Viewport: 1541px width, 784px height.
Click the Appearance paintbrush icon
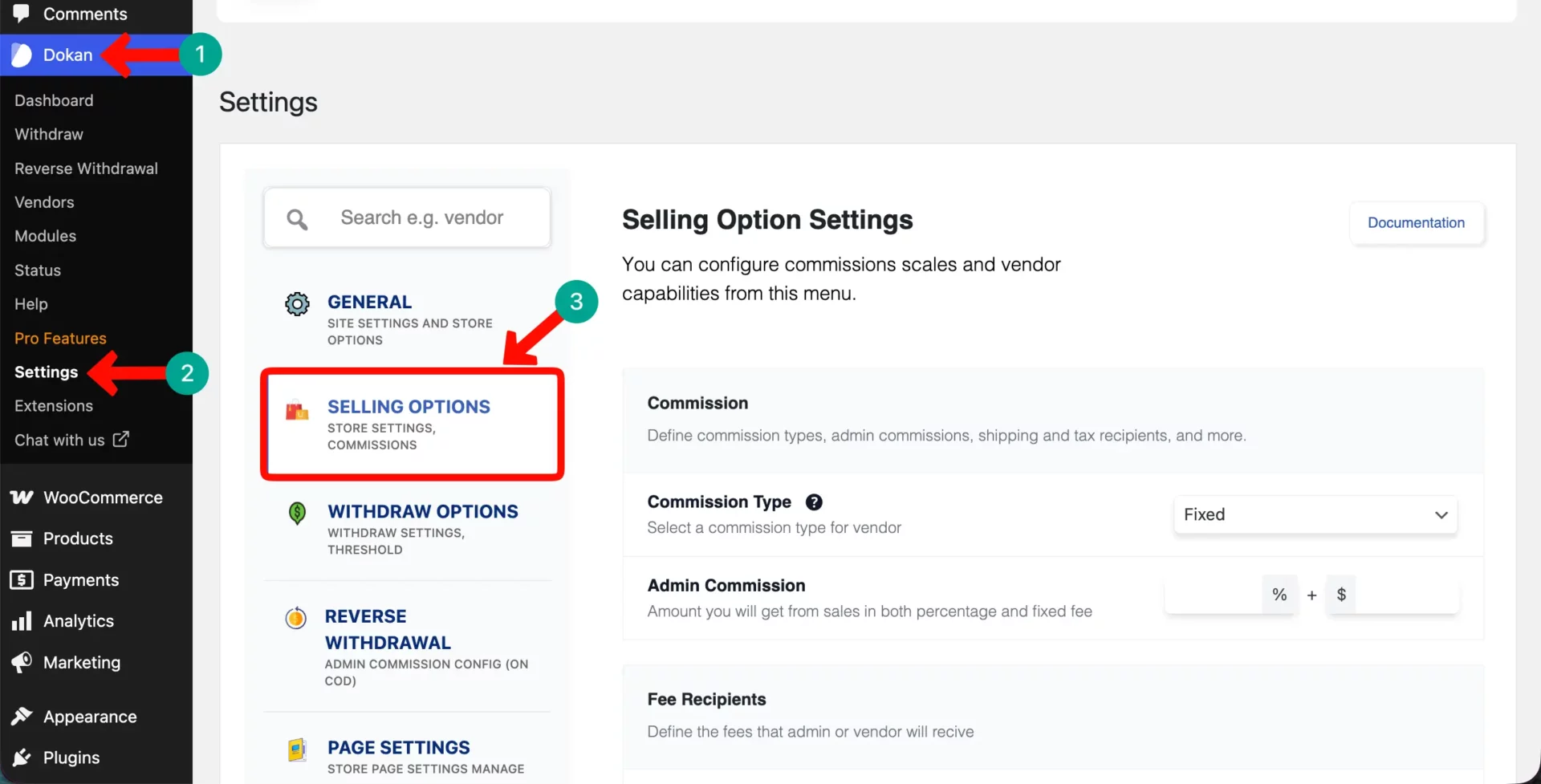pos(22,717)
